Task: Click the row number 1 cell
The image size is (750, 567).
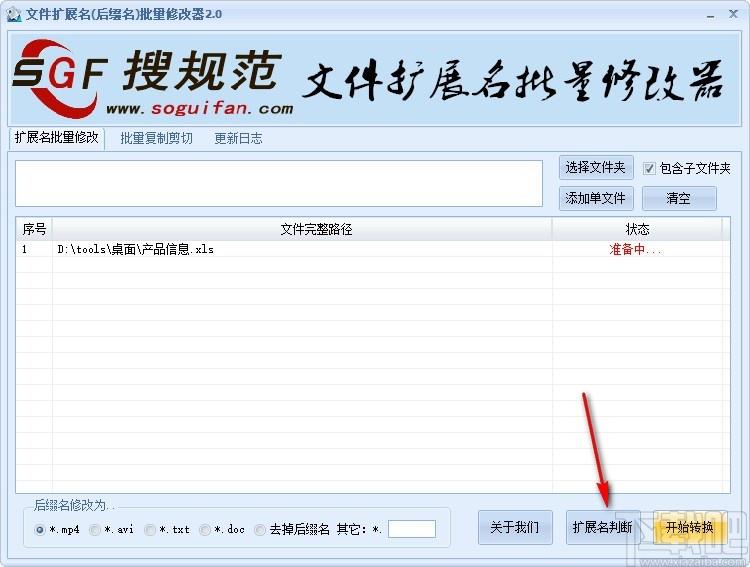Action: [x=34, y=249]
